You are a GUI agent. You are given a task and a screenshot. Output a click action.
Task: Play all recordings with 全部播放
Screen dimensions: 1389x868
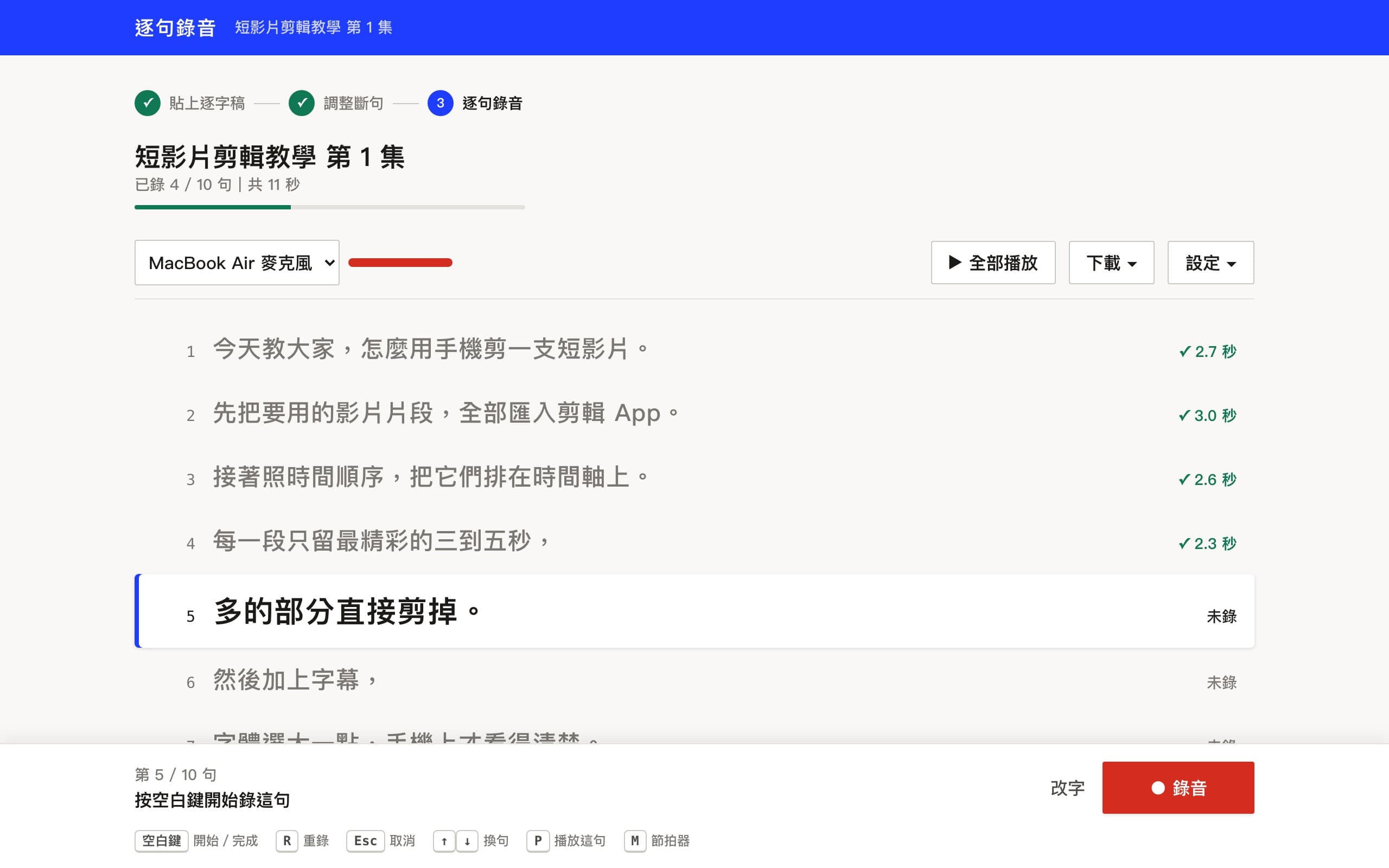[x=993, y=263]
